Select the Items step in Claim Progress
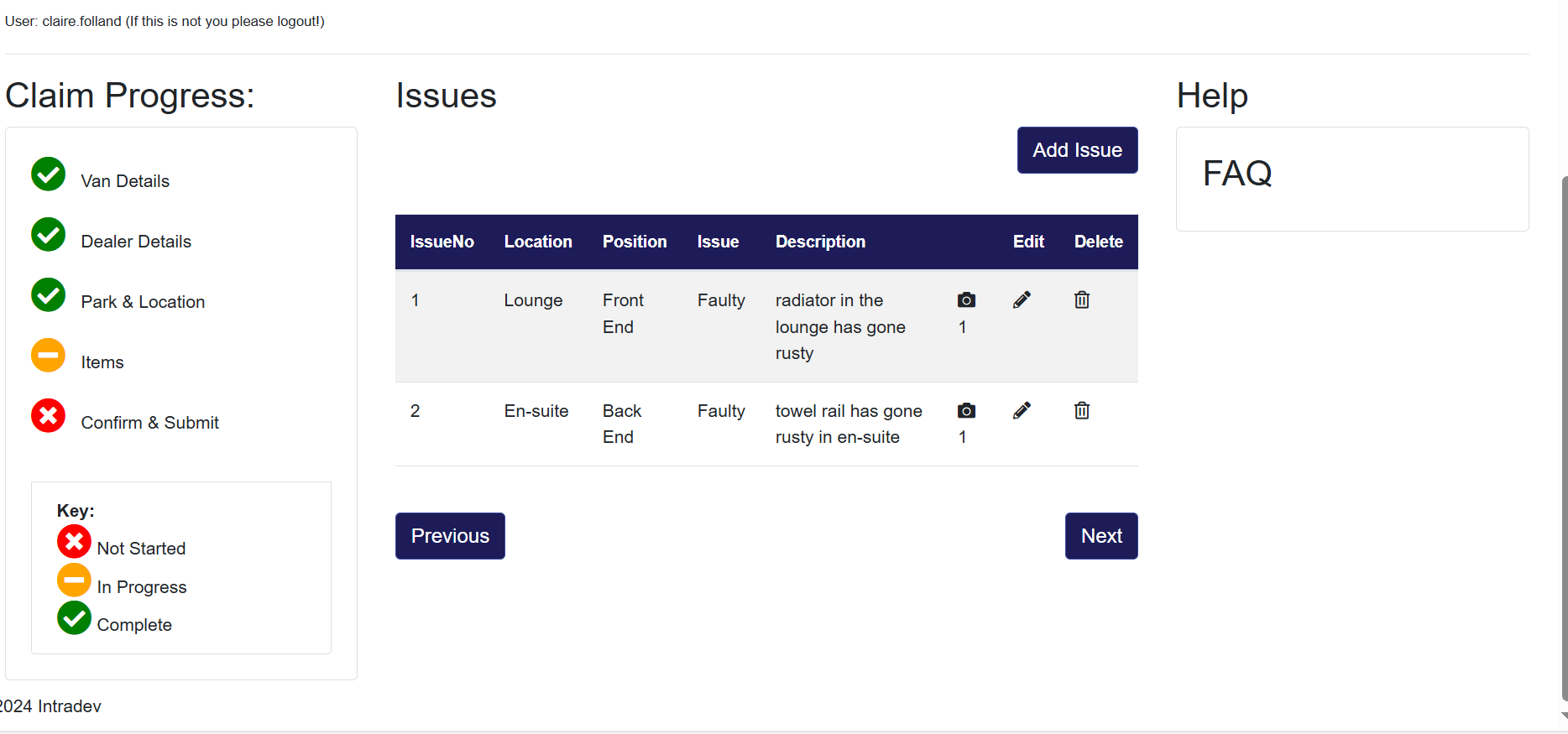Screen dimensions: 1568x734 point(102,362)
